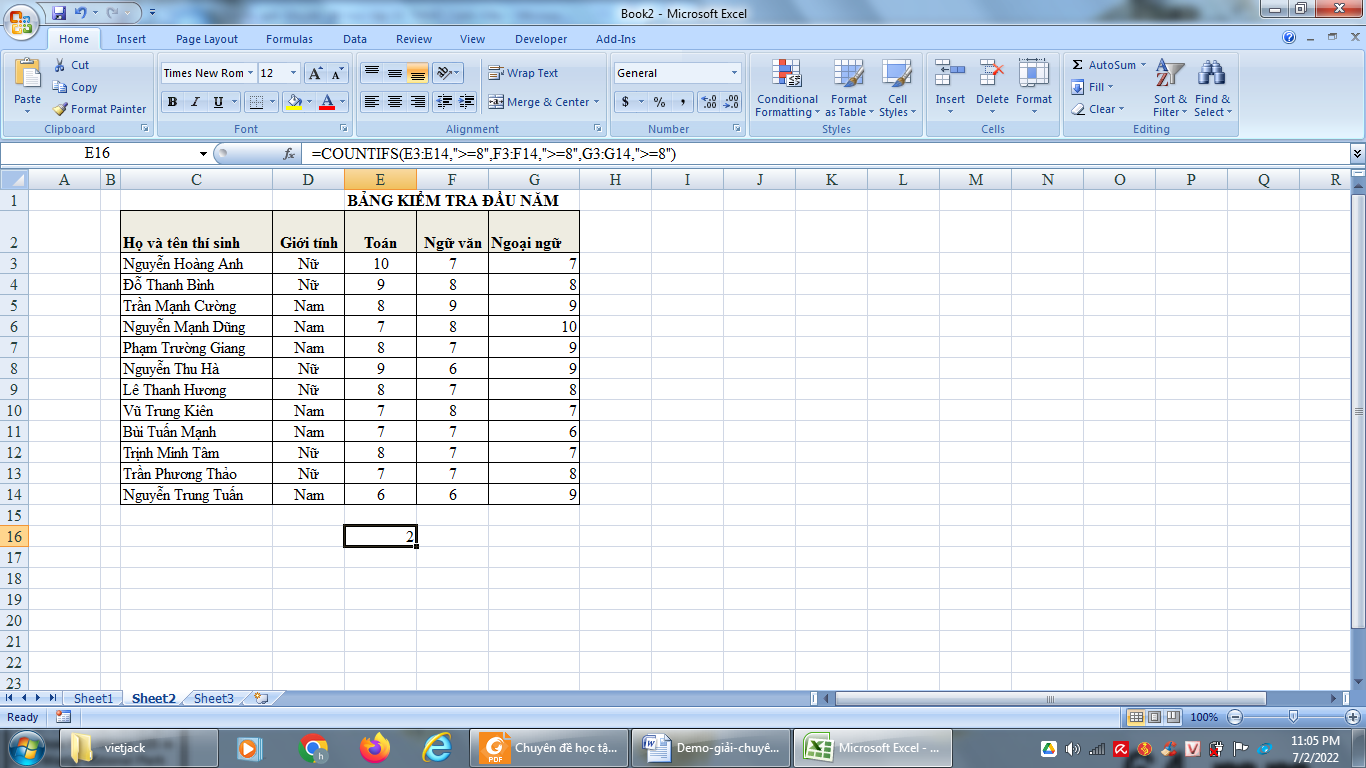Viewport: 1366px width, 768px height.
Task: Toggle Italic formatting
Action: (194, 102)
